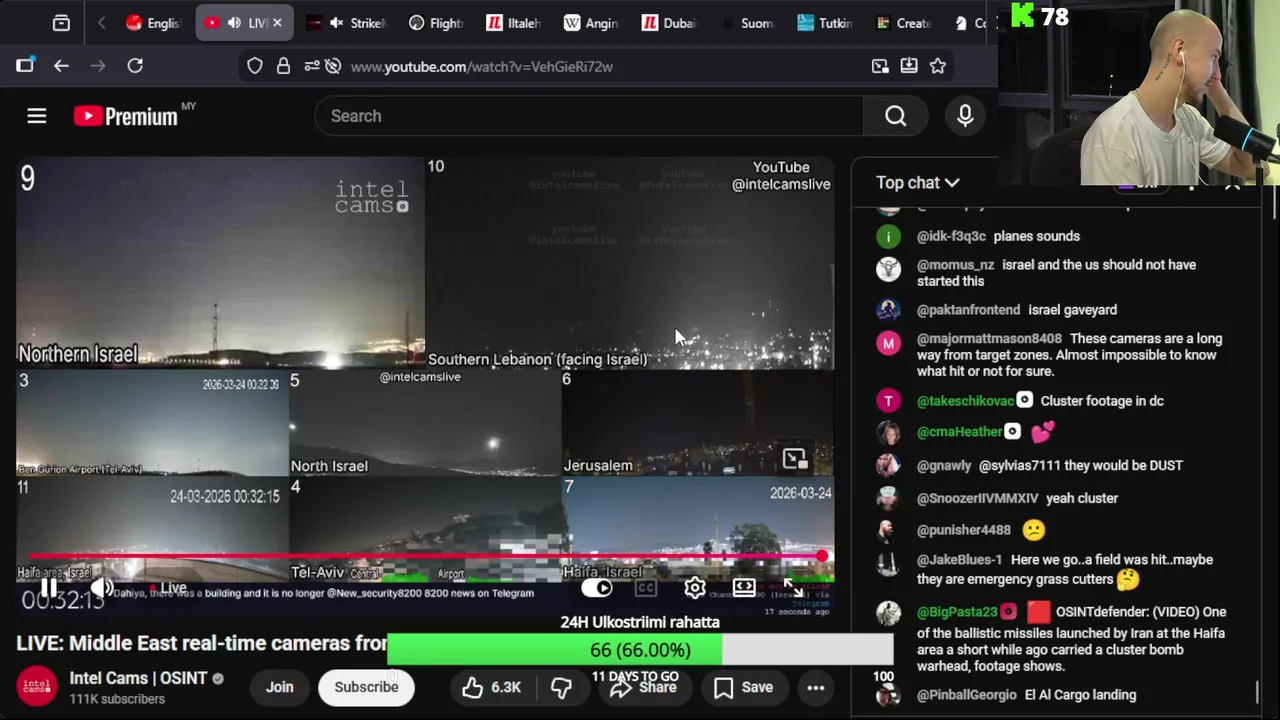Click the search magnifier button
Viewport: 1280px width, 720px height.
(895, 116)
